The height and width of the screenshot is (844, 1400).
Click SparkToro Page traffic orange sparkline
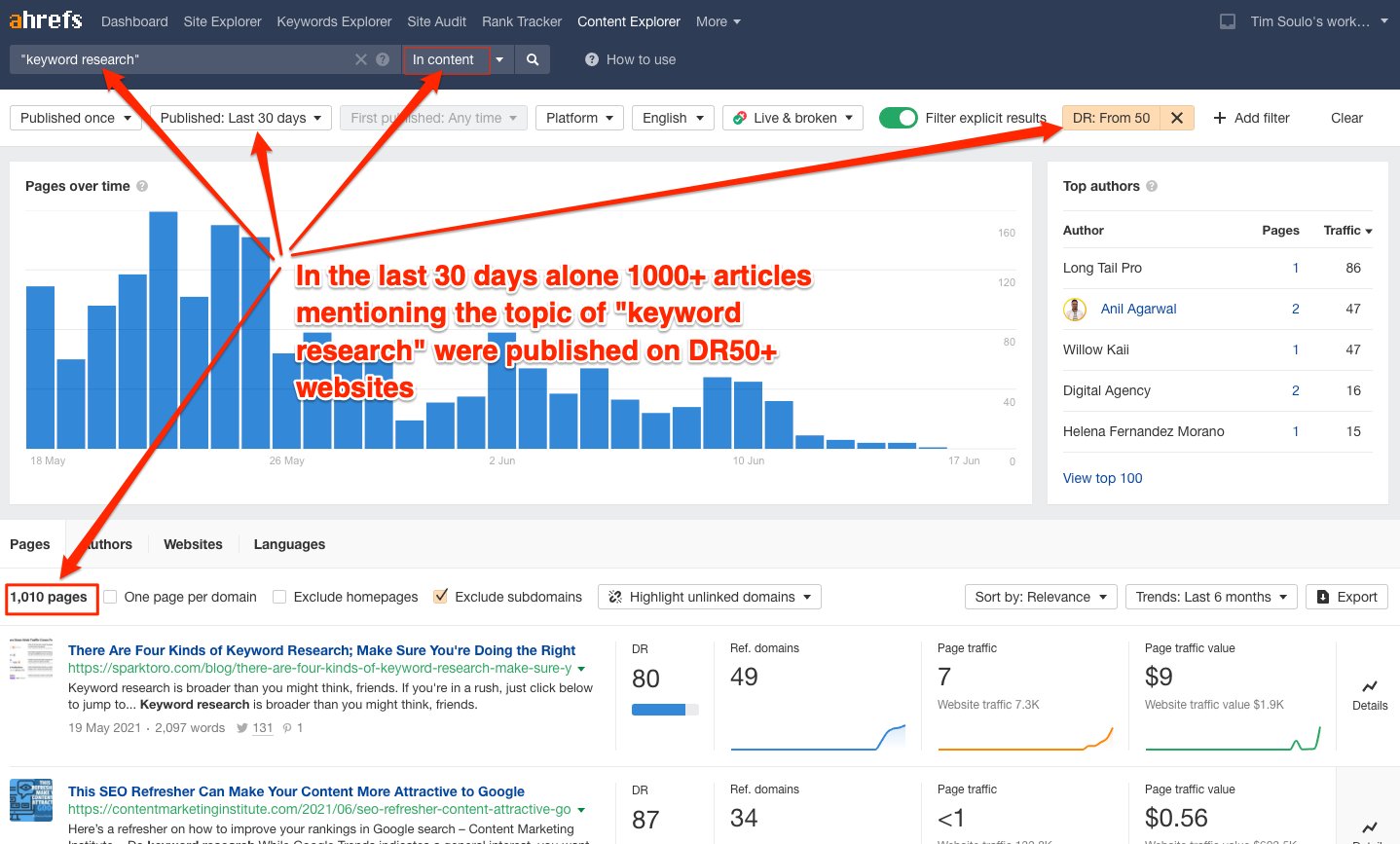[x=1025, y=737]
